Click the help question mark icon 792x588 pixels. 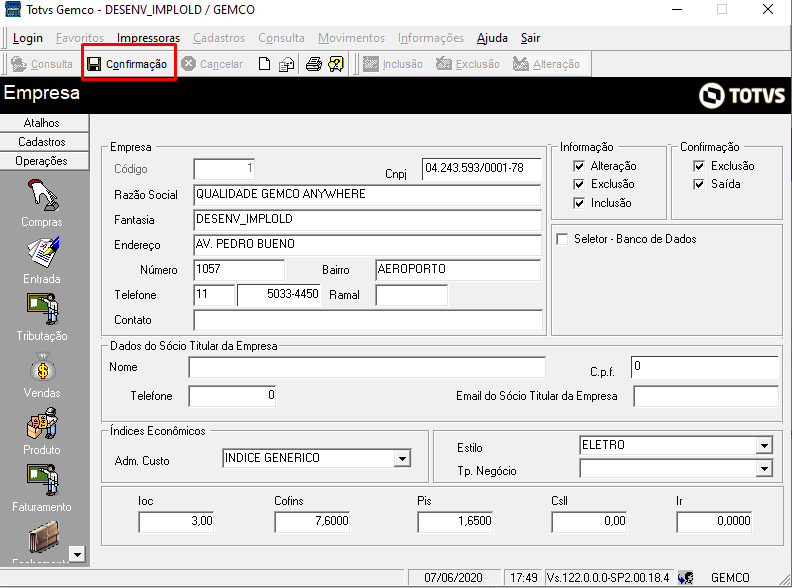[336, 64]
